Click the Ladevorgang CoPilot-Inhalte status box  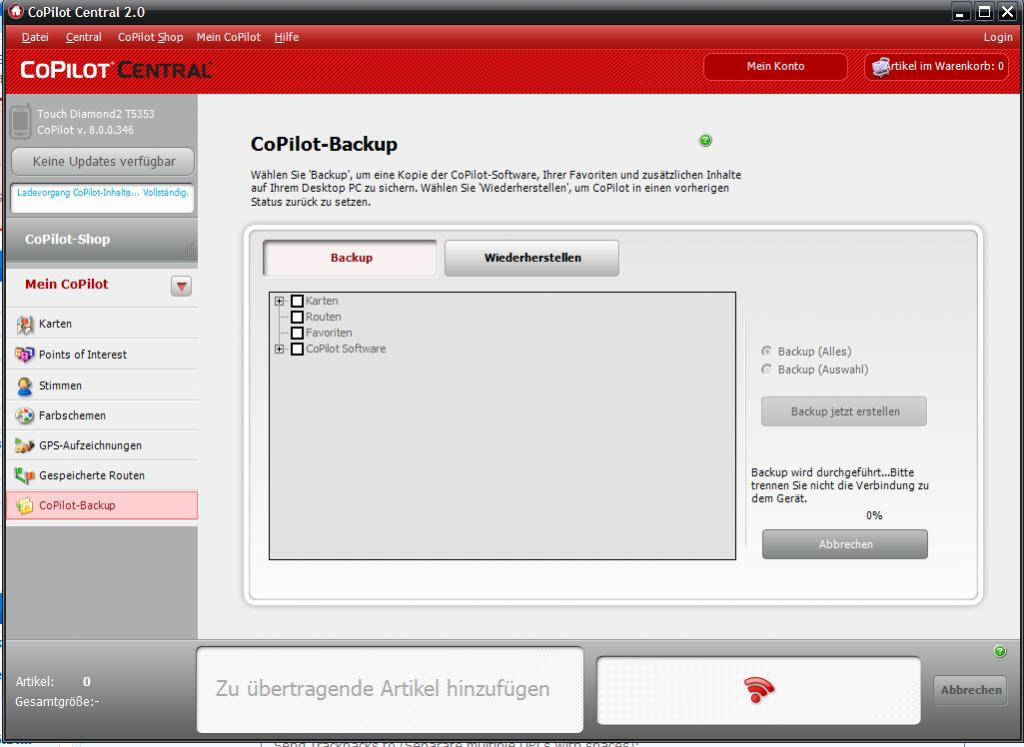(103, 198)
